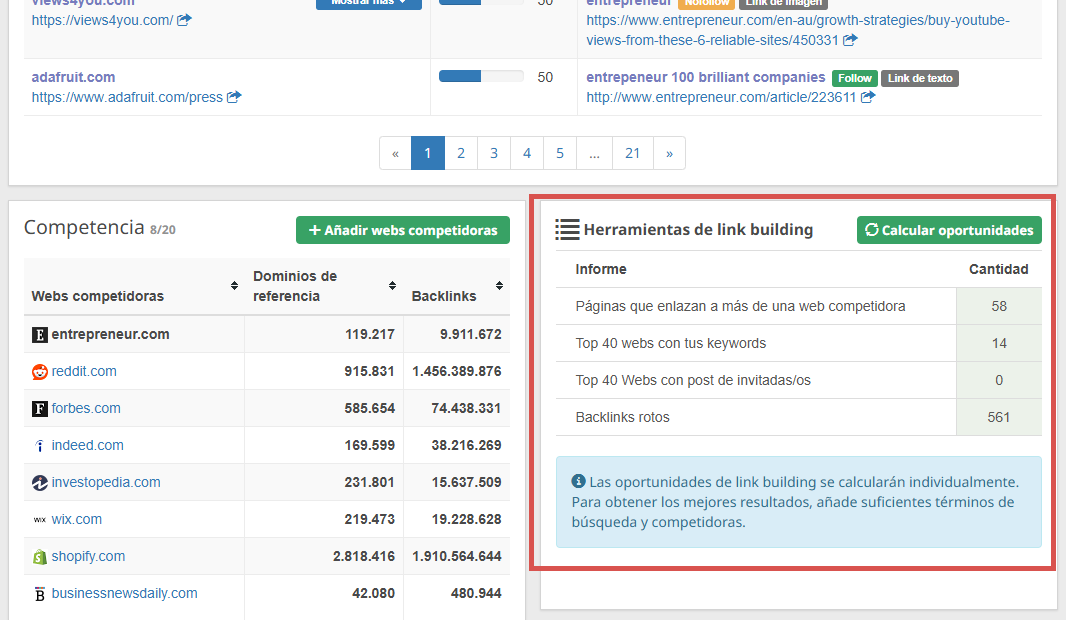This screenshot has width=1066, height=620.
Task: Click quantity 58 for competitor-linking pages
Action: point(999,306)
